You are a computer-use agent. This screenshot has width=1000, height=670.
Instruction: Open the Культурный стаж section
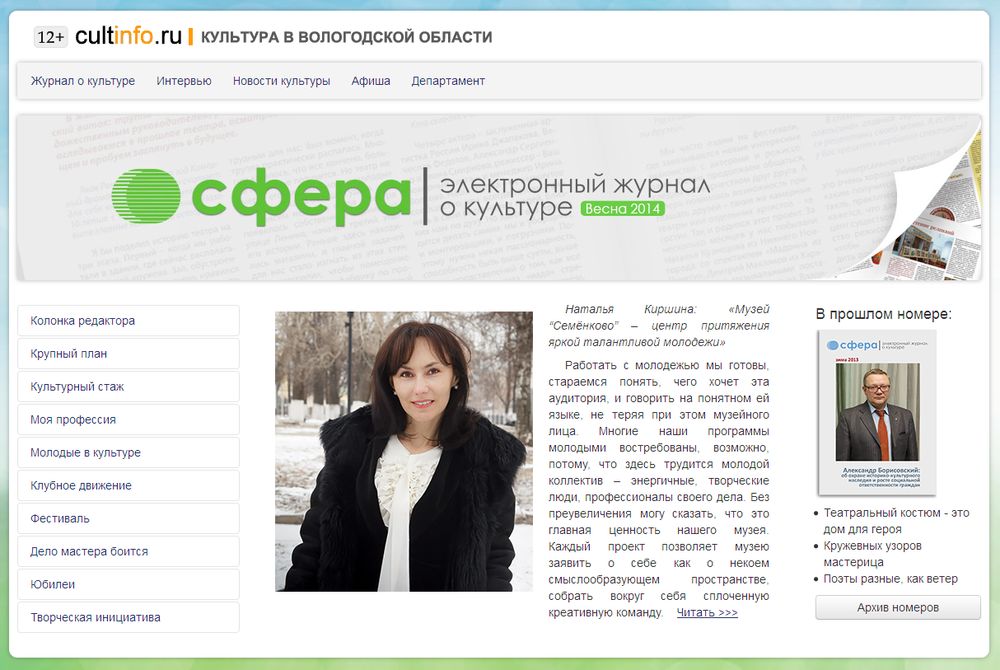click(128, 387)
